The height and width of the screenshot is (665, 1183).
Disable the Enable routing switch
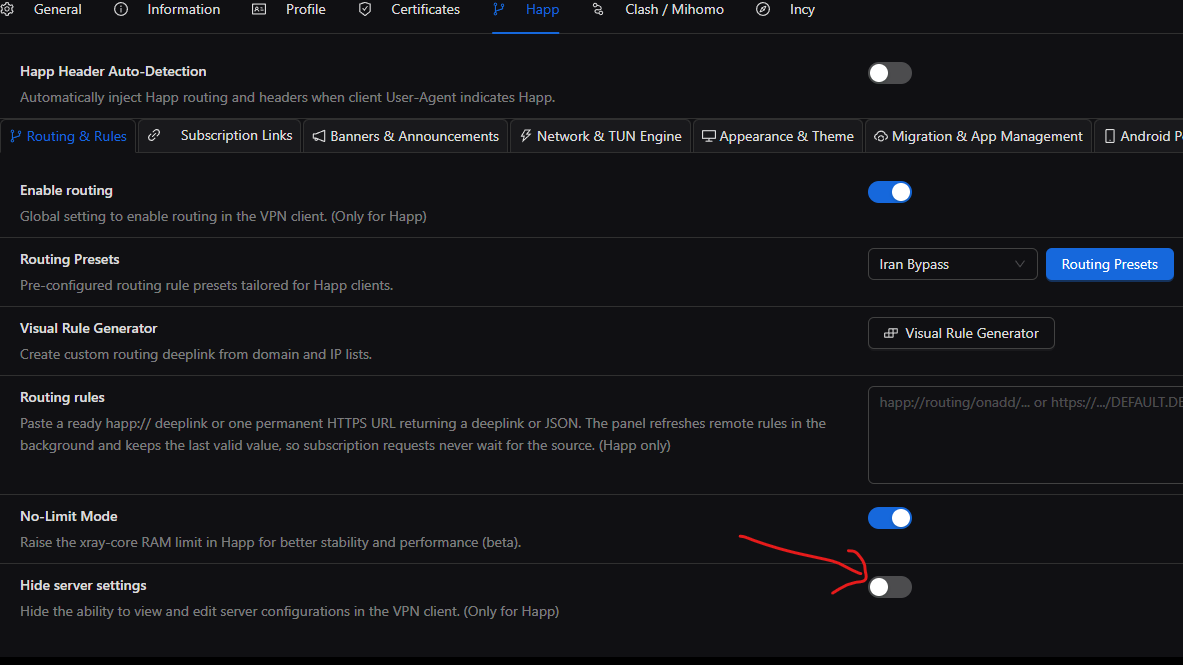click(x=890, y=192)
